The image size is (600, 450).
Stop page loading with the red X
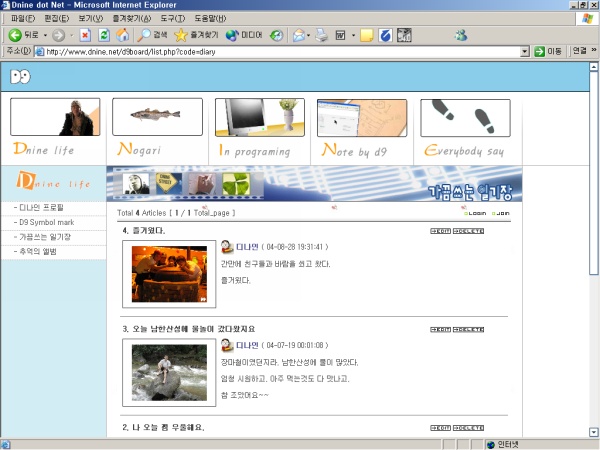(85, 35)
